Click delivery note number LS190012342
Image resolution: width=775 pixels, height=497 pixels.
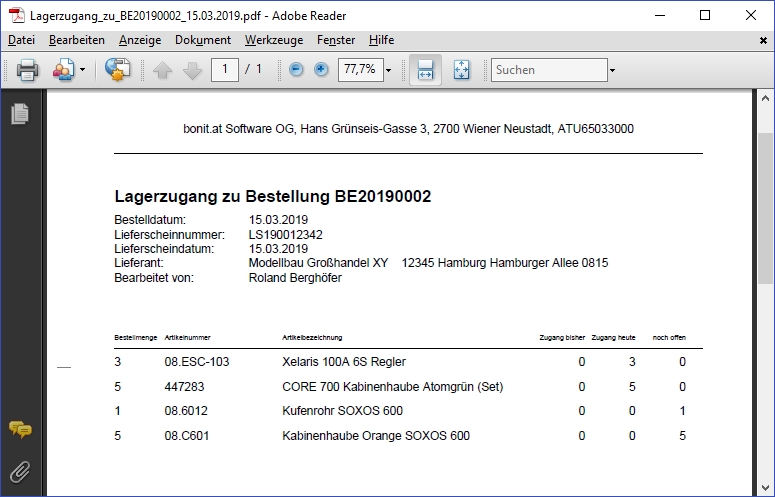coord(285,235)
